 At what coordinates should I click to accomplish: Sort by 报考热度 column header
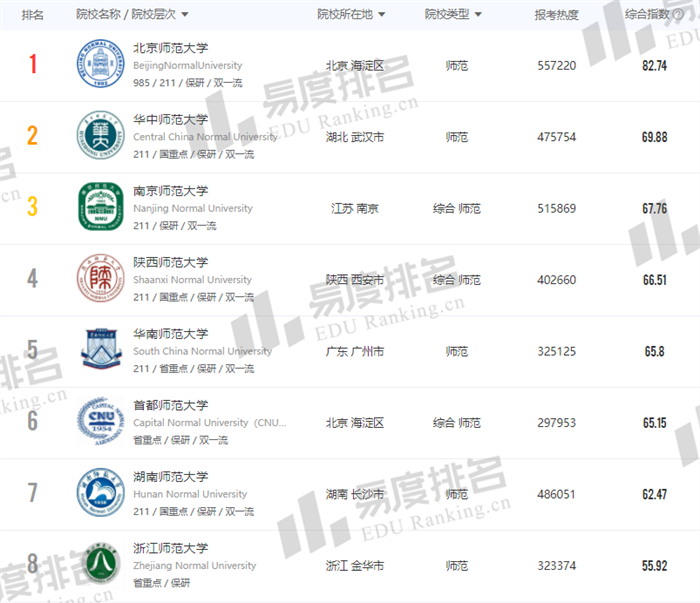click(x=556, y=15)
